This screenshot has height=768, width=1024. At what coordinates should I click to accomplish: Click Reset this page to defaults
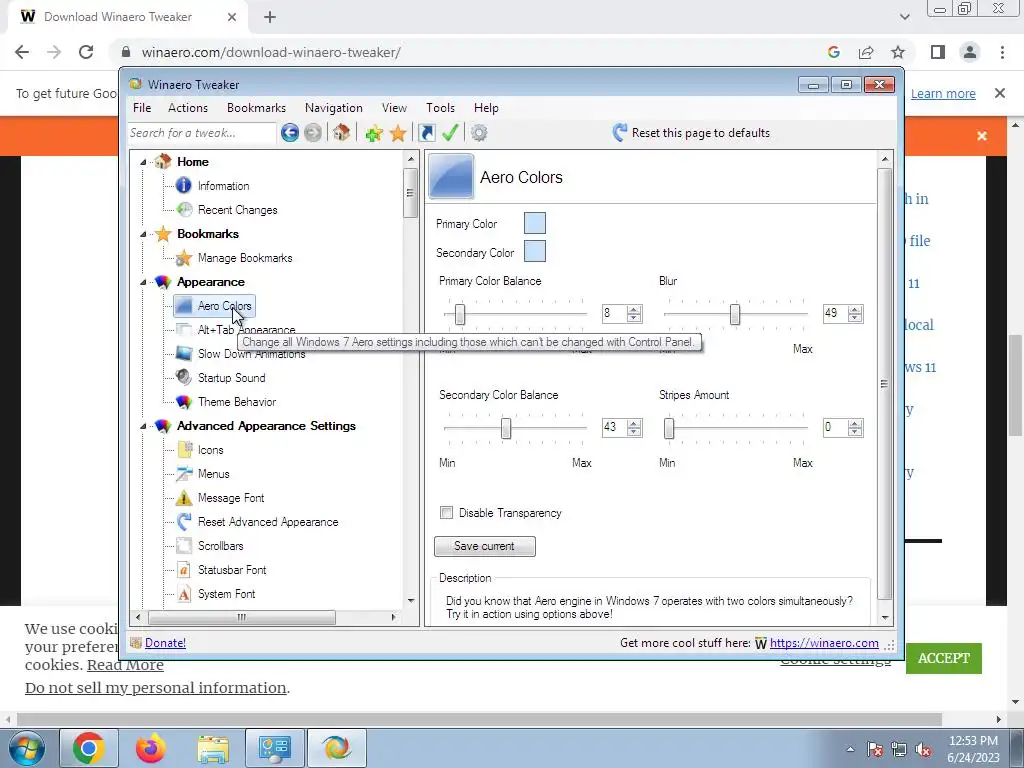(691, 133)
